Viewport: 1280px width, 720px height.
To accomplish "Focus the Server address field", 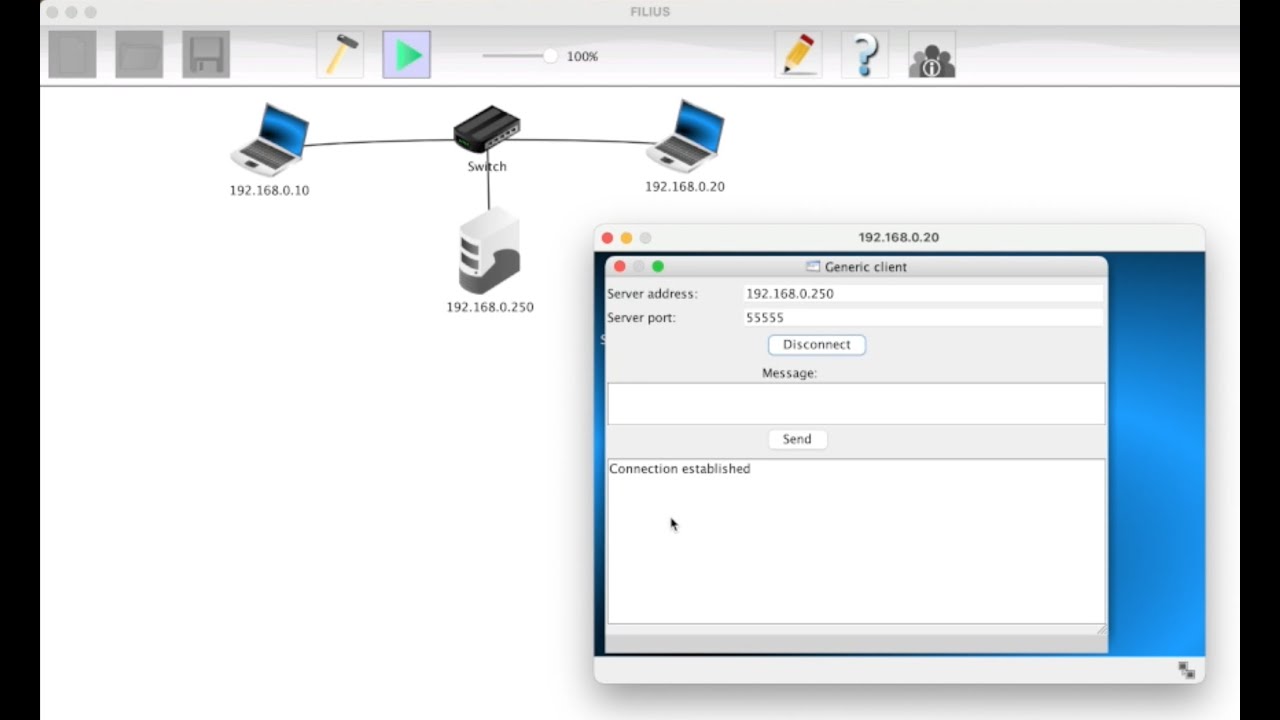I will click(923, 294).
